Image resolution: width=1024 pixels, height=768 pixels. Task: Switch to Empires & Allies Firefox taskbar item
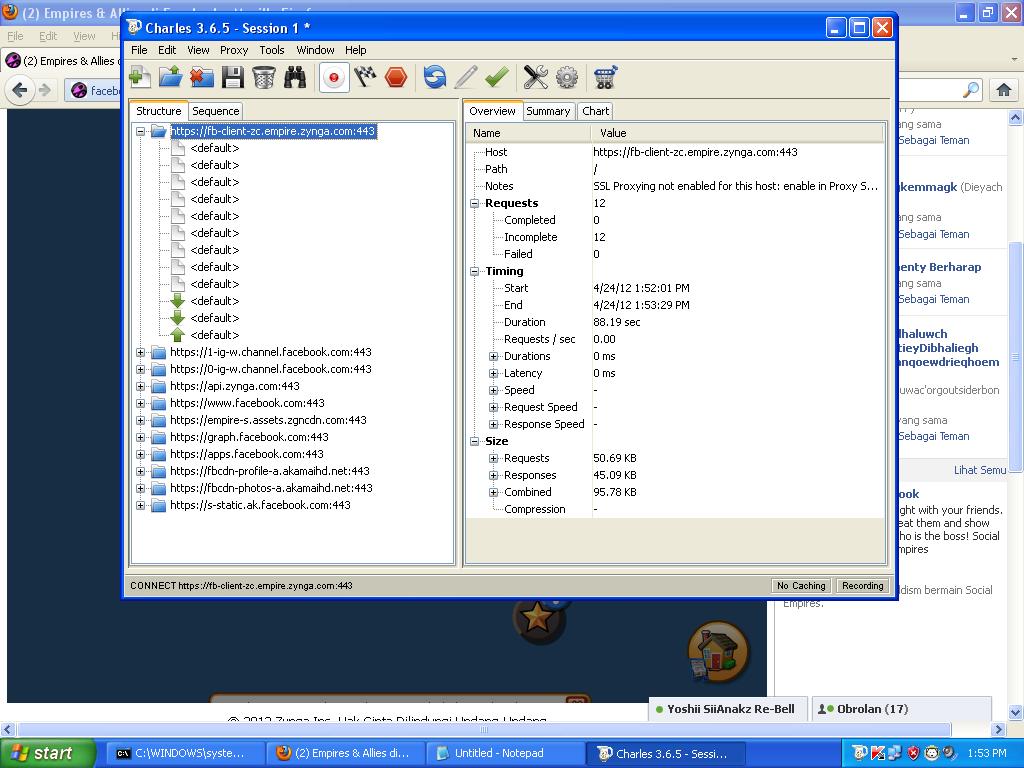[x=346, y=754]
